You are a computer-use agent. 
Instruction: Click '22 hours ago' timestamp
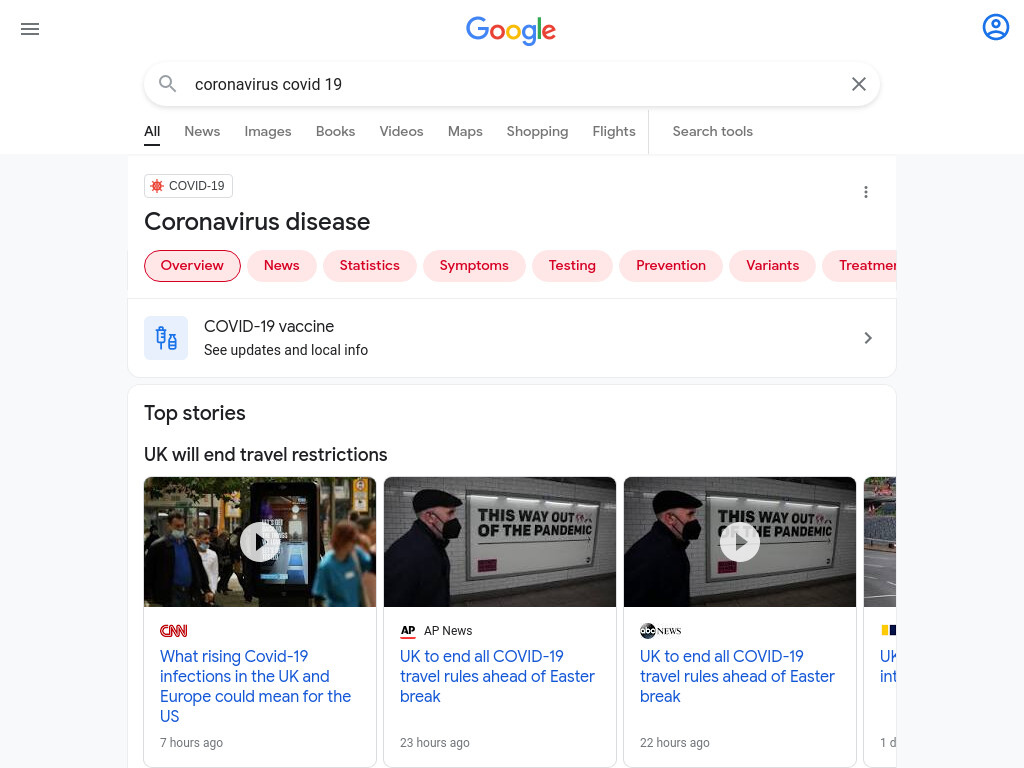pyautogui.click(x=675, y=743)
